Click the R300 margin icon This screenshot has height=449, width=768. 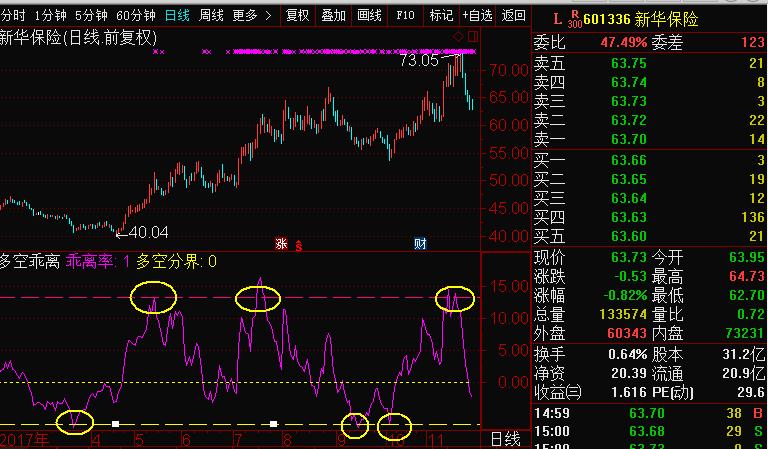tap(575, 19)
